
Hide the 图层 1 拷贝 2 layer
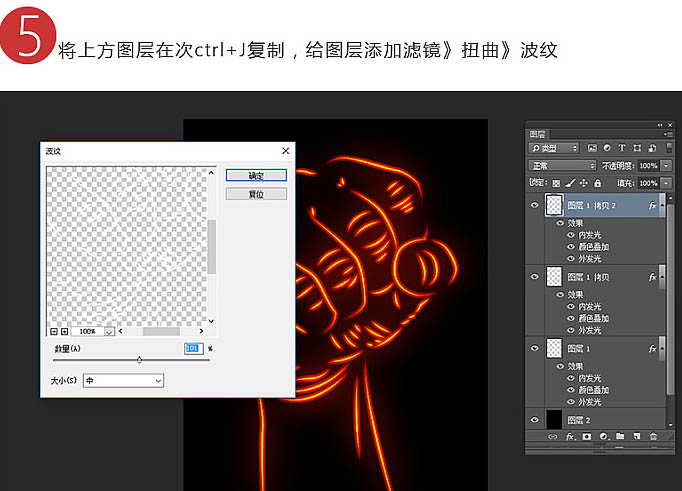(535, 206)
